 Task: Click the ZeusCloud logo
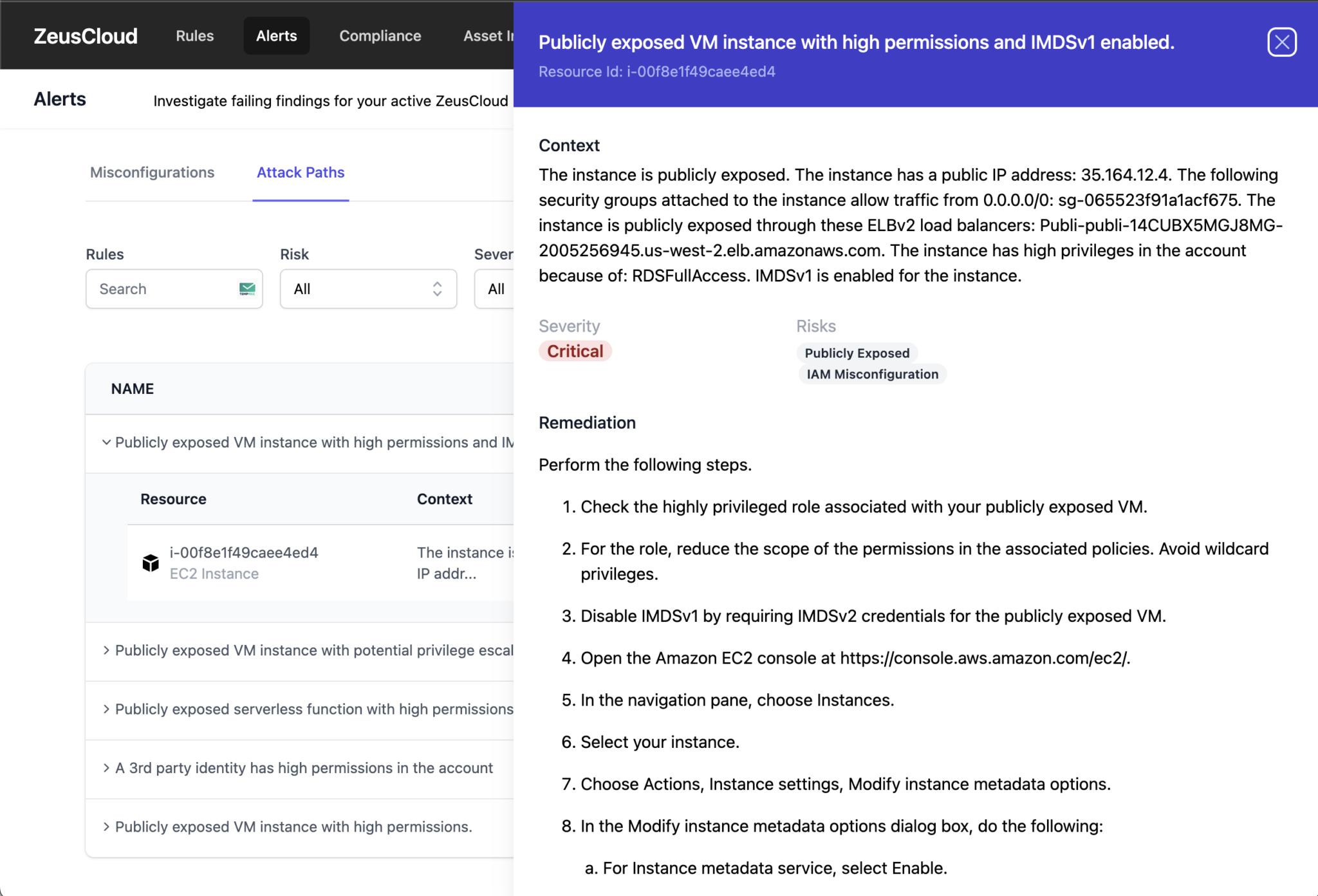tap(85, 35)
